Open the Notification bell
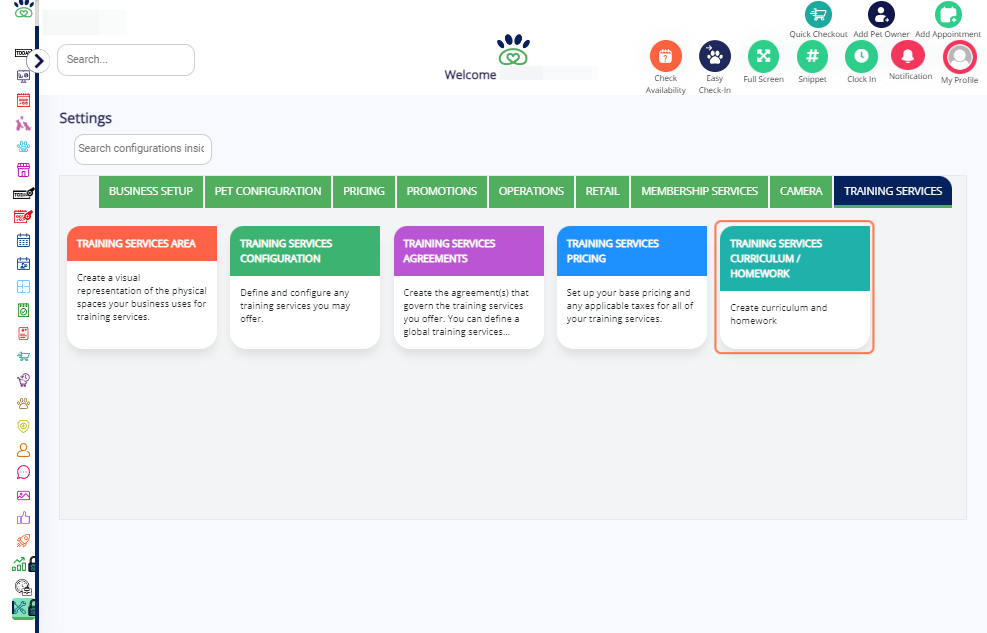This screenshot has width=987, height=633. [908, 56]
